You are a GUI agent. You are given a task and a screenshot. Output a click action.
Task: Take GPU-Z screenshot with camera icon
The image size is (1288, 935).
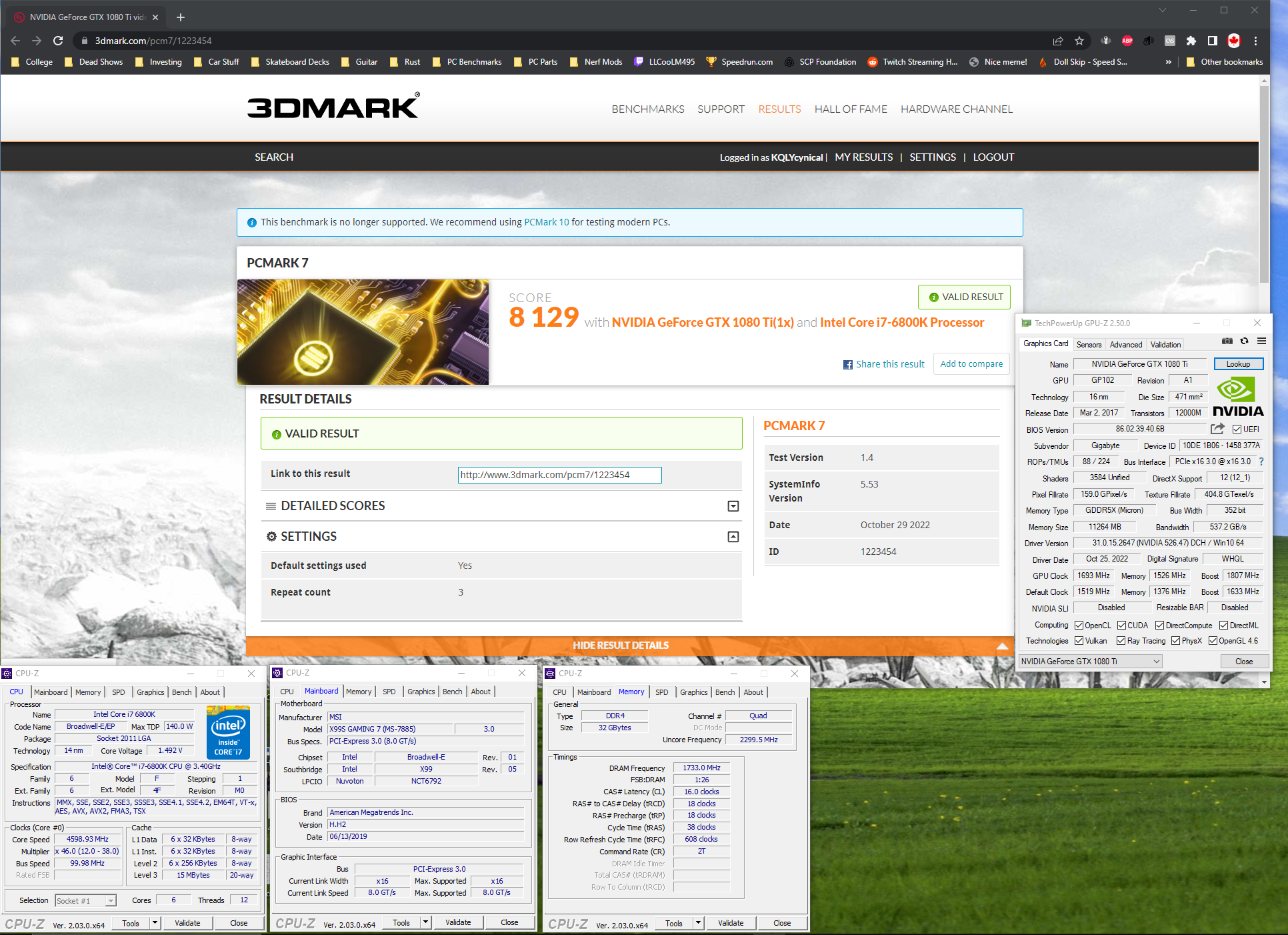tap(1227, 341)
